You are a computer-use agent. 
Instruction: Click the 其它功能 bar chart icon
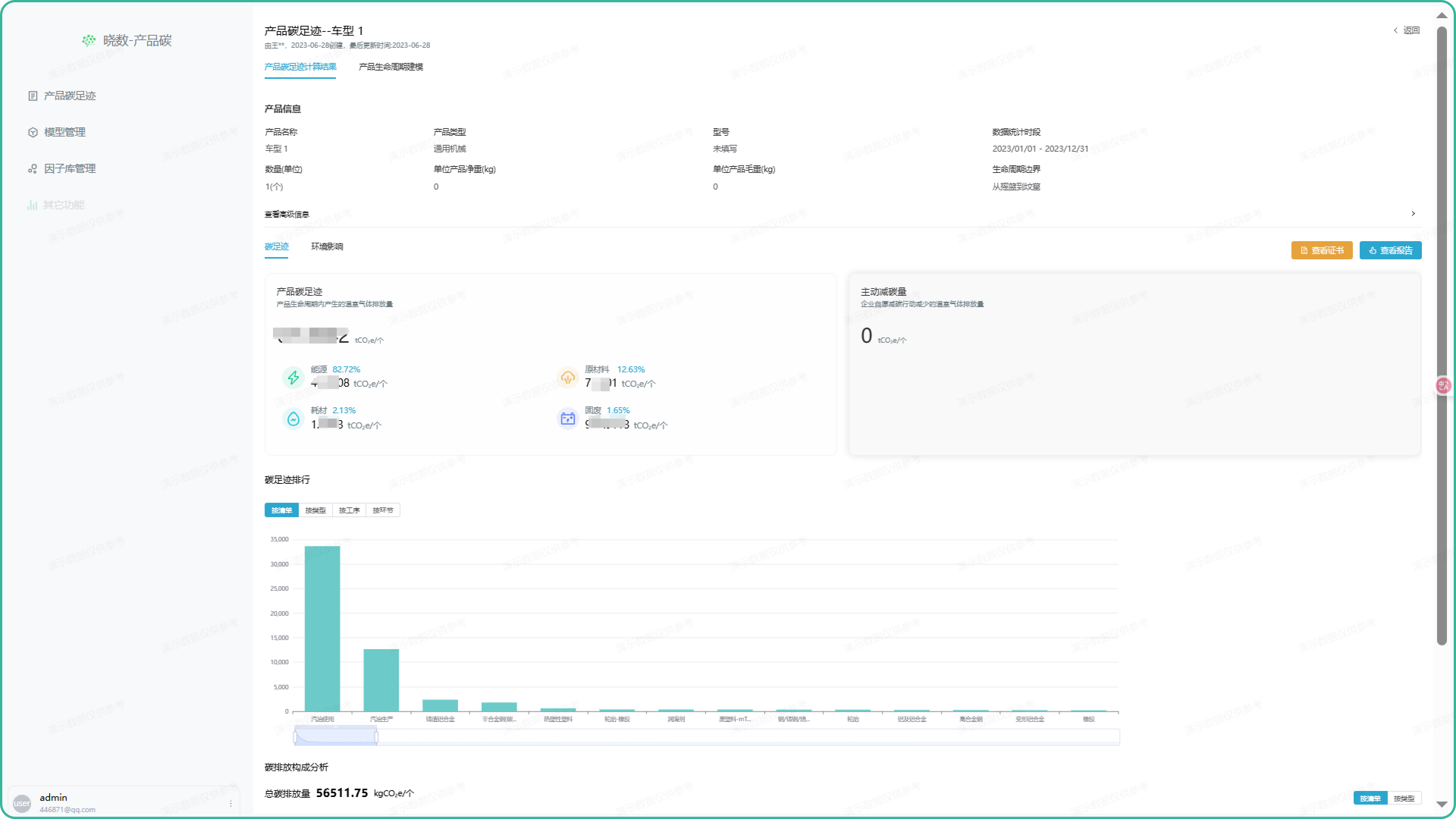[x=32, y=205]
